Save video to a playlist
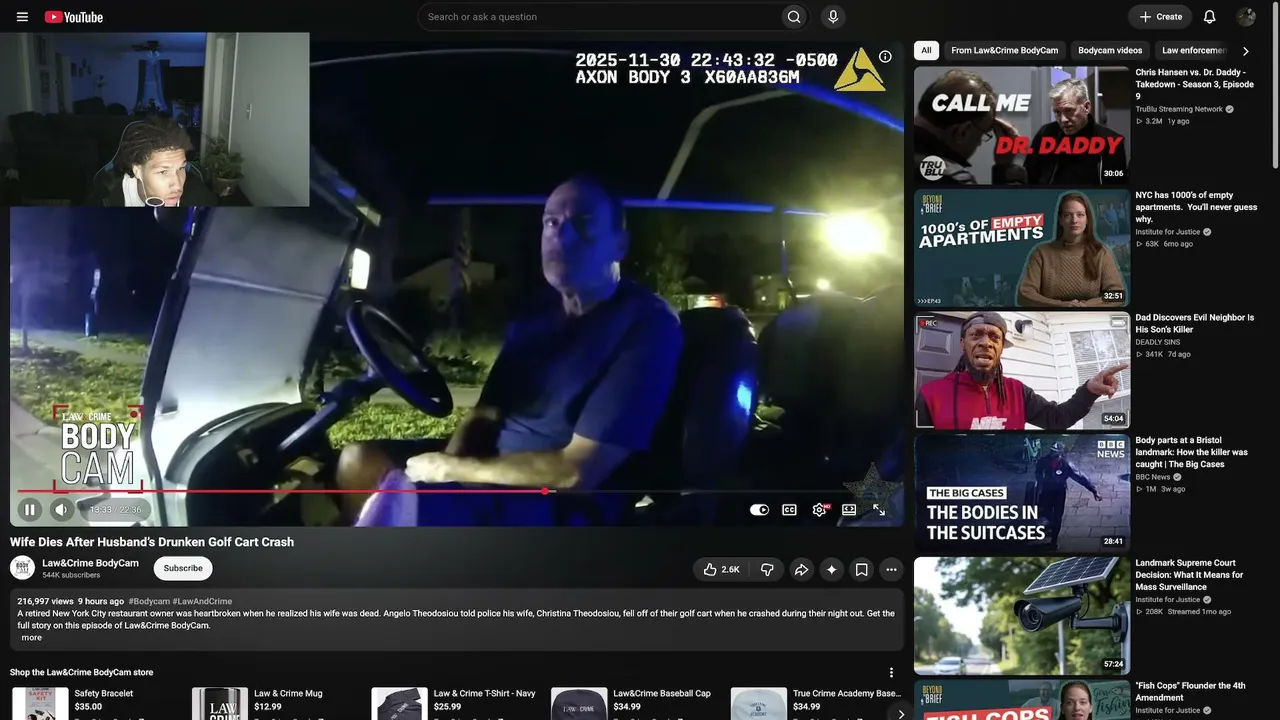1280x720 pixels. click(861, 570)
